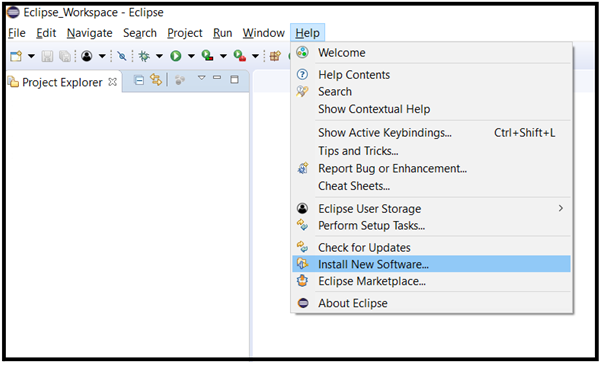The height and width of the screenshot is (365, 599).
Task: Click the Help Contents question mark icon
Action: coord(302,74)
